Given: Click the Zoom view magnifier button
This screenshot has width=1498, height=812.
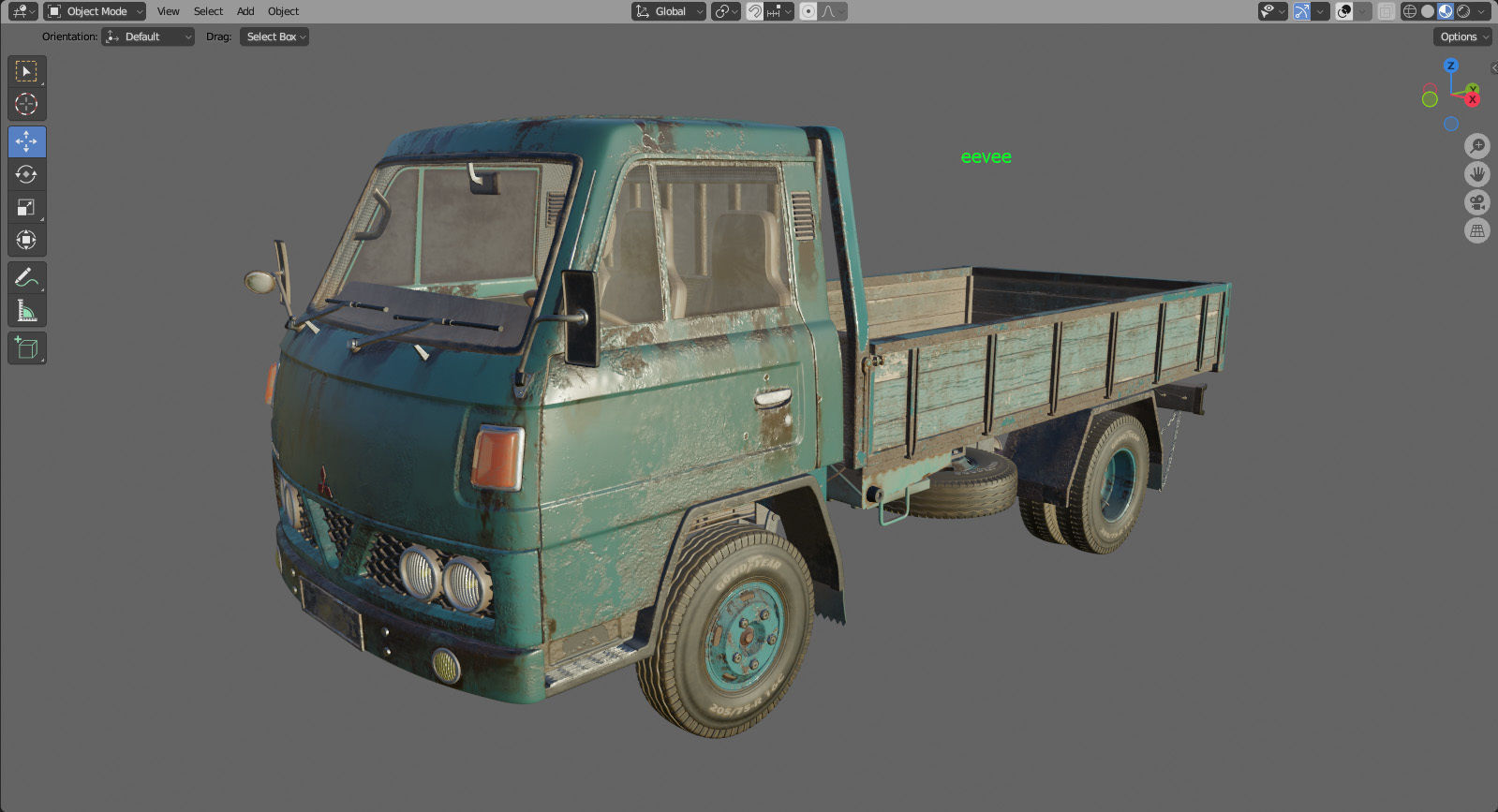Looking at the screenshot, I should (x=1477, y=146).
